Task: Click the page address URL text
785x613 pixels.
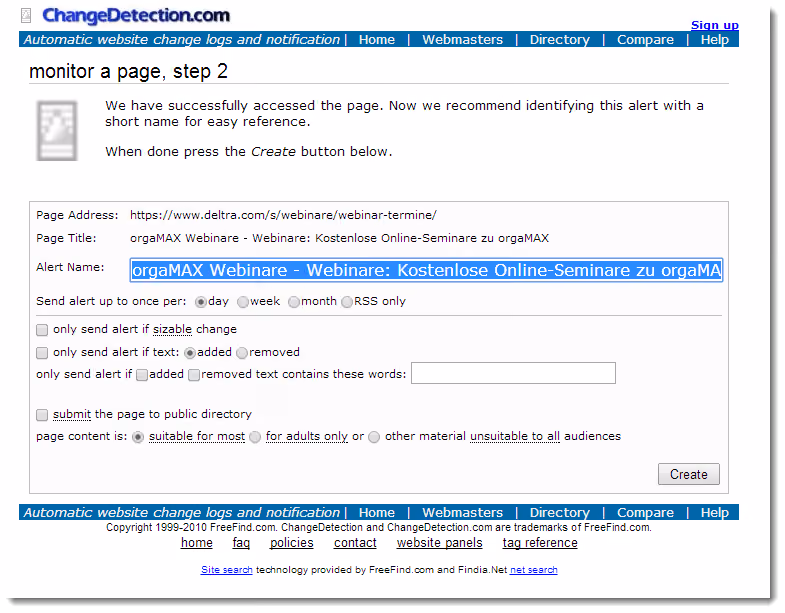Action: (x=283, y=215)
